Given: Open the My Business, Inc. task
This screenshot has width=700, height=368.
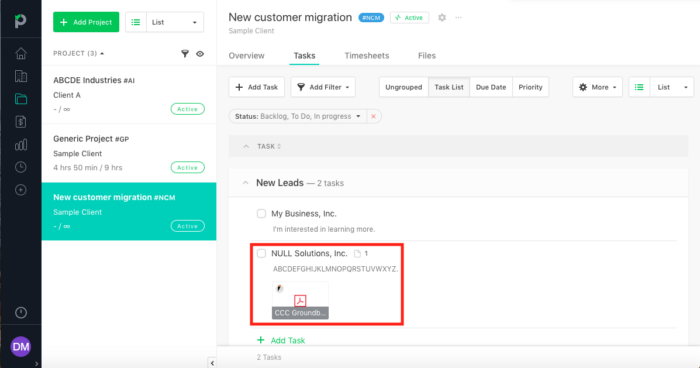Looking at the screenshot, I should coord(304,213).
